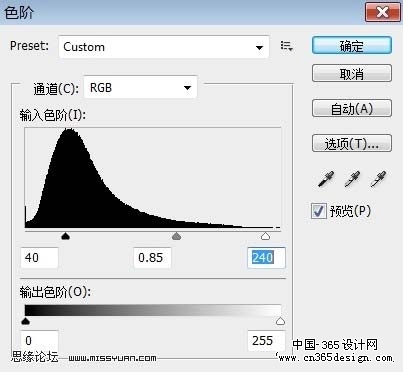Click the white input highlight slider handle
This screenshot has width=403, height=372.
tap(265, 236)
